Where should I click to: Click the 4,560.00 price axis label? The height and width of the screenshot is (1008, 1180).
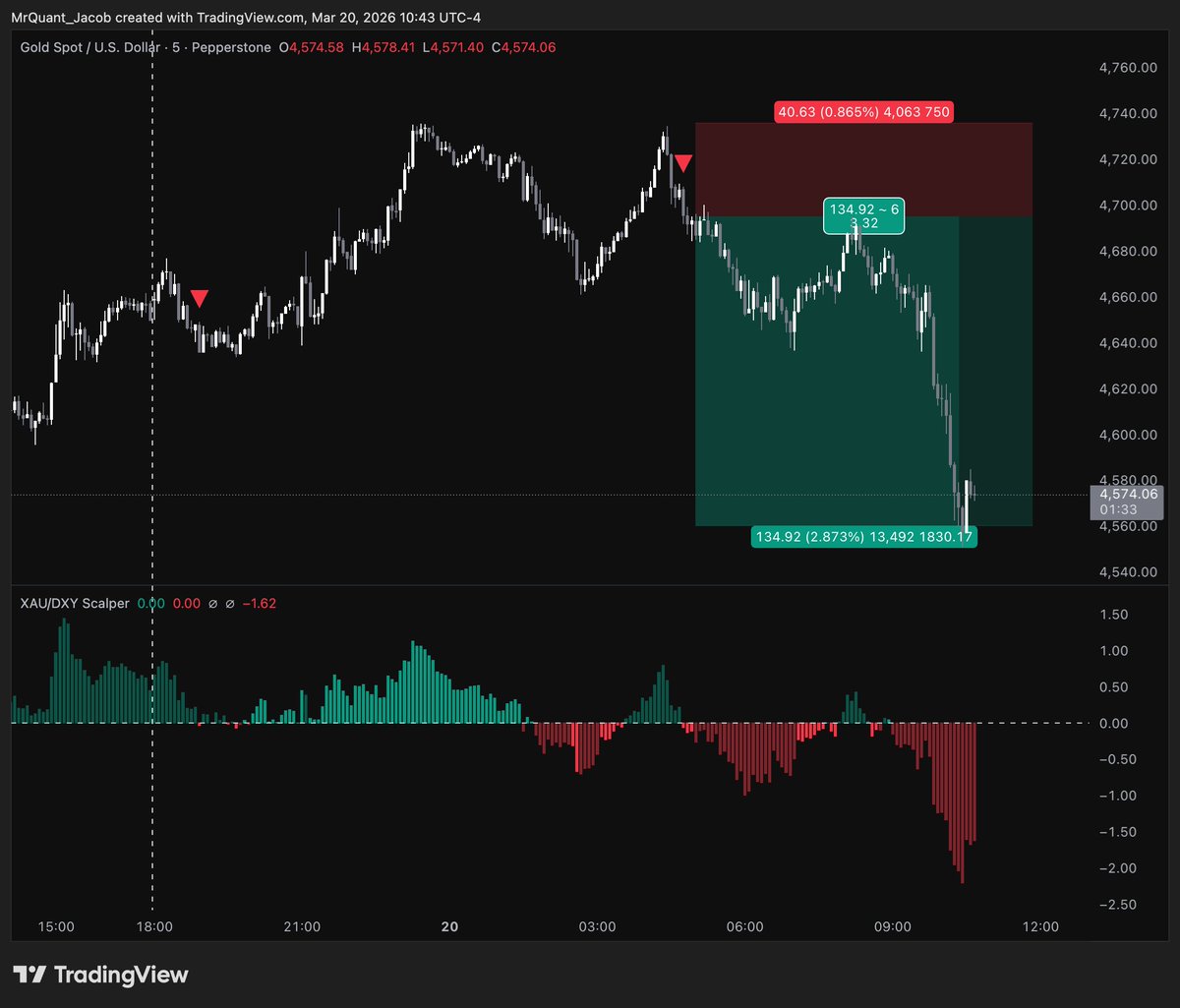click(1126, 526)
